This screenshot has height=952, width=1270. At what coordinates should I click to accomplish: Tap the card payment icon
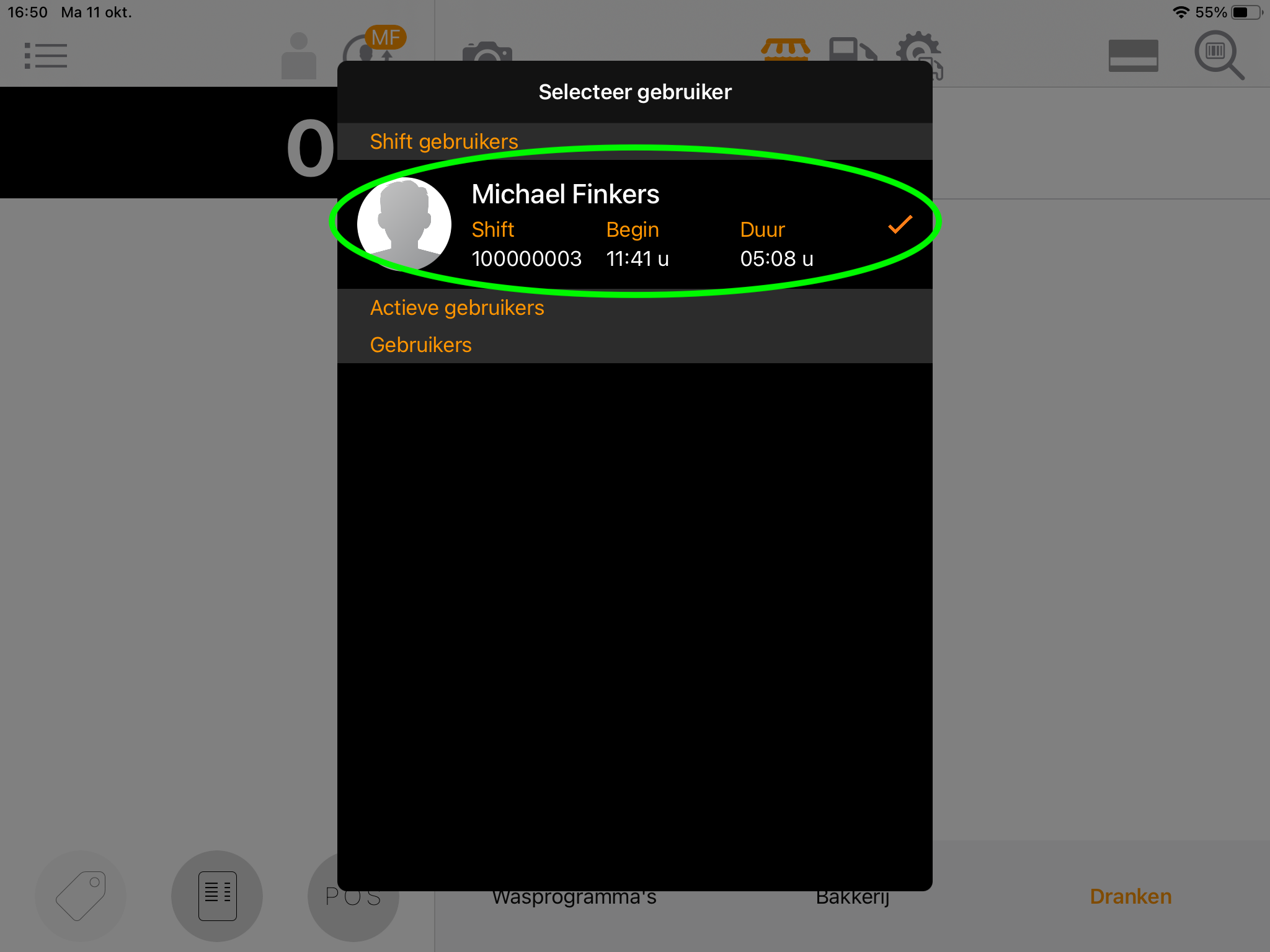(x=1134, y=56)
